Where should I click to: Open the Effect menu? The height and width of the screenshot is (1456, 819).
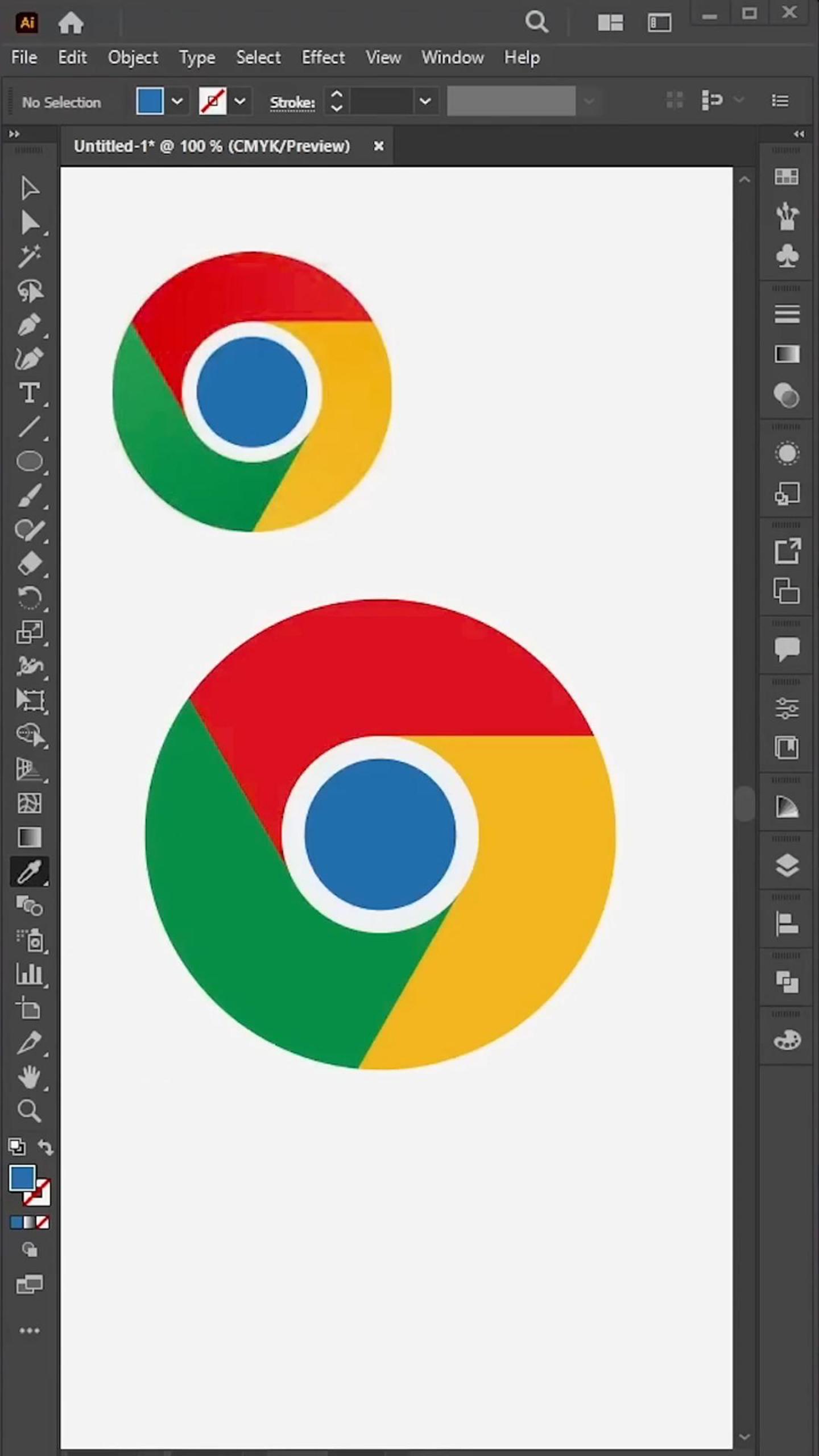click(x=323, y=57)
